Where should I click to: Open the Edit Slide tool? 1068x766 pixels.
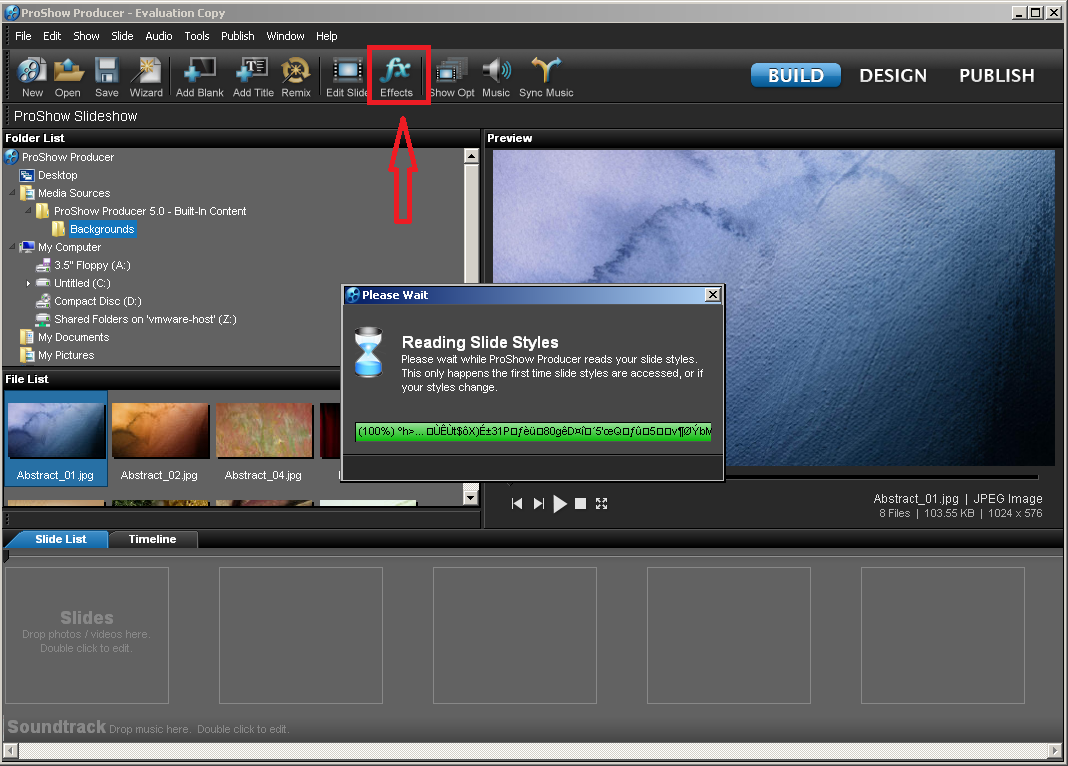click(x=347, y=77)
